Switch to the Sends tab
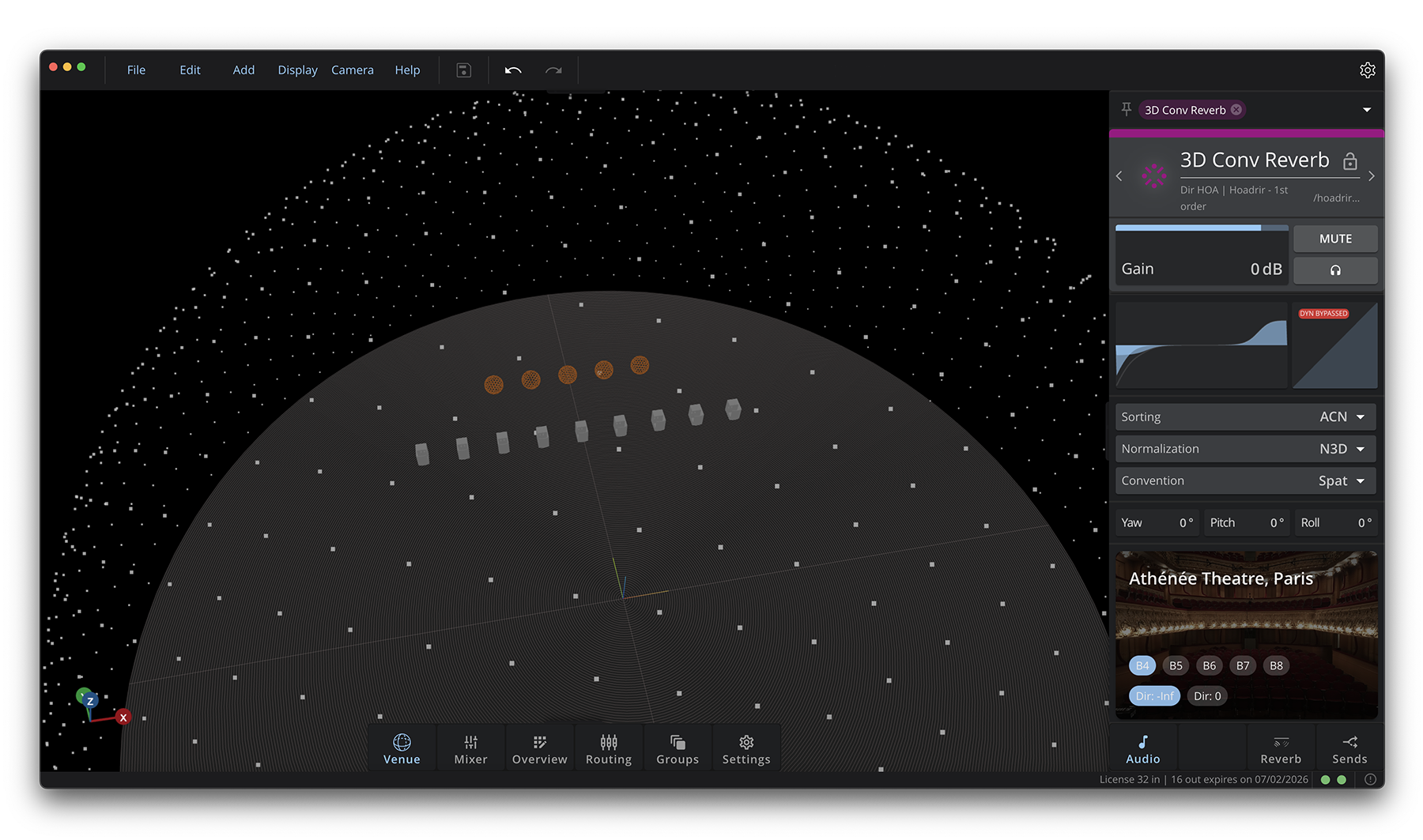The height and width of the screenshot is (840, 1423). pyautogui.click(x=1349, y=749)
